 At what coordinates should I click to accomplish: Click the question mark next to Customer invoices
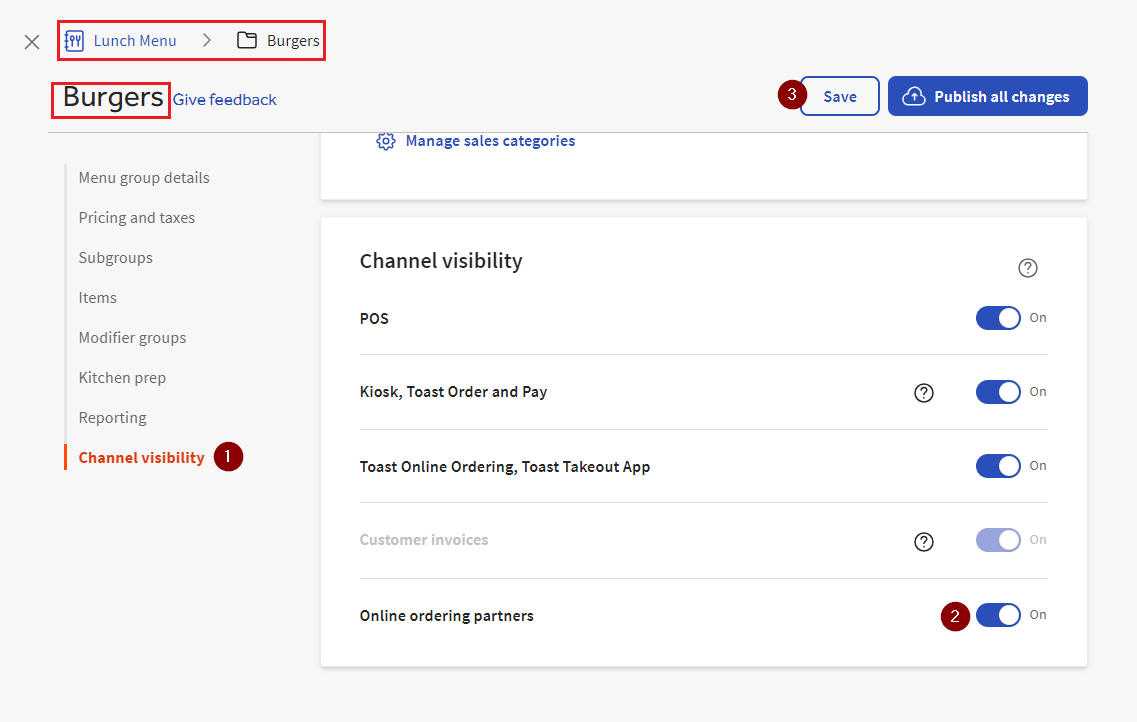(x=923, y=540)
